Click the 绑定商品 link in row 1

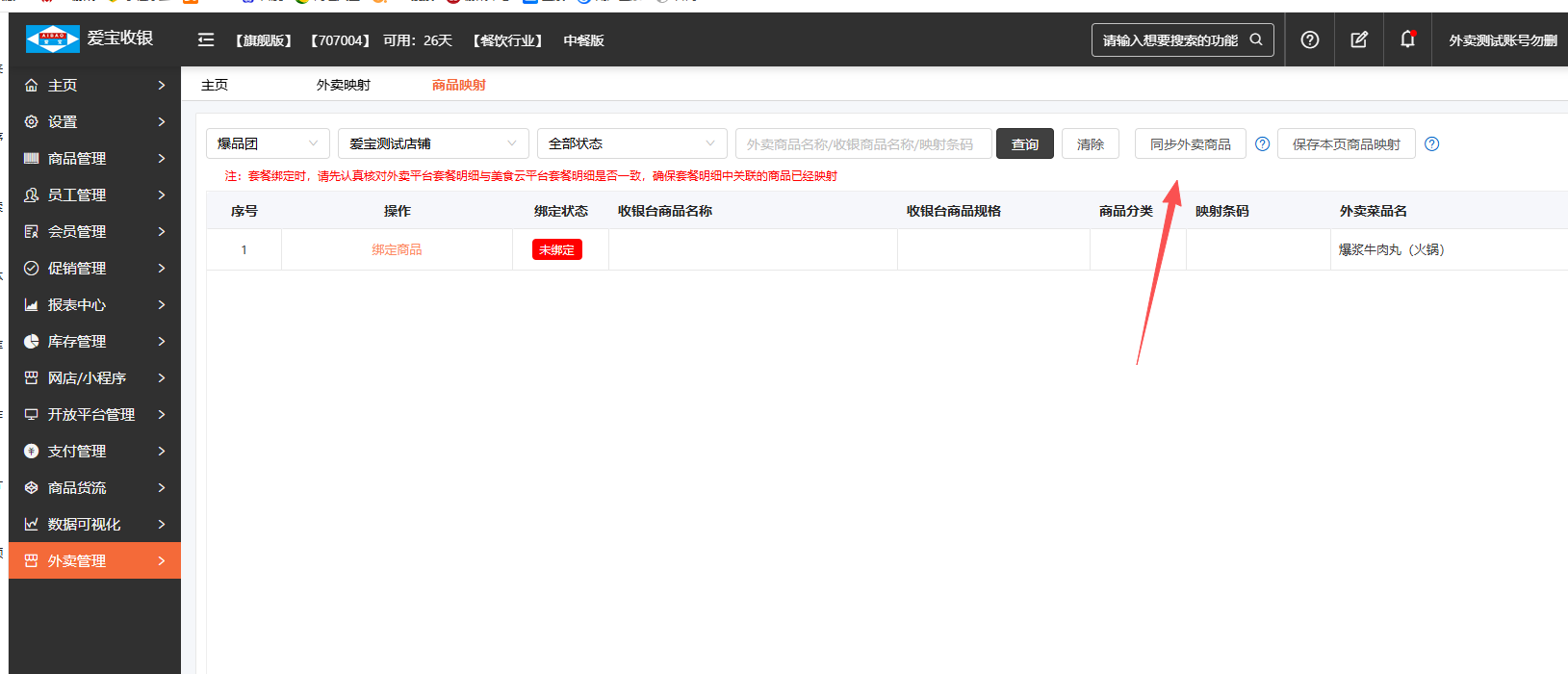pos(397,249)
